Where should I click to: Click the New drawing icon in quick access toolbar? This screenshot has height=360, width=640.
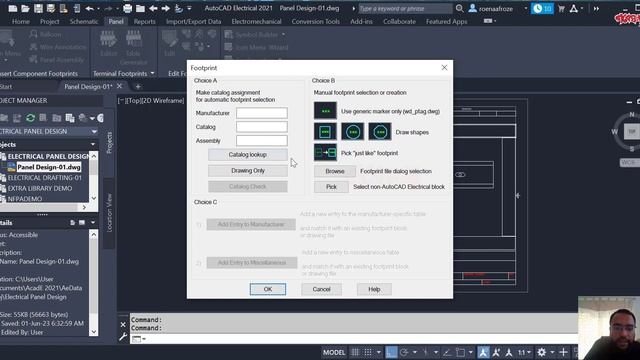click(x=13, y=8)
